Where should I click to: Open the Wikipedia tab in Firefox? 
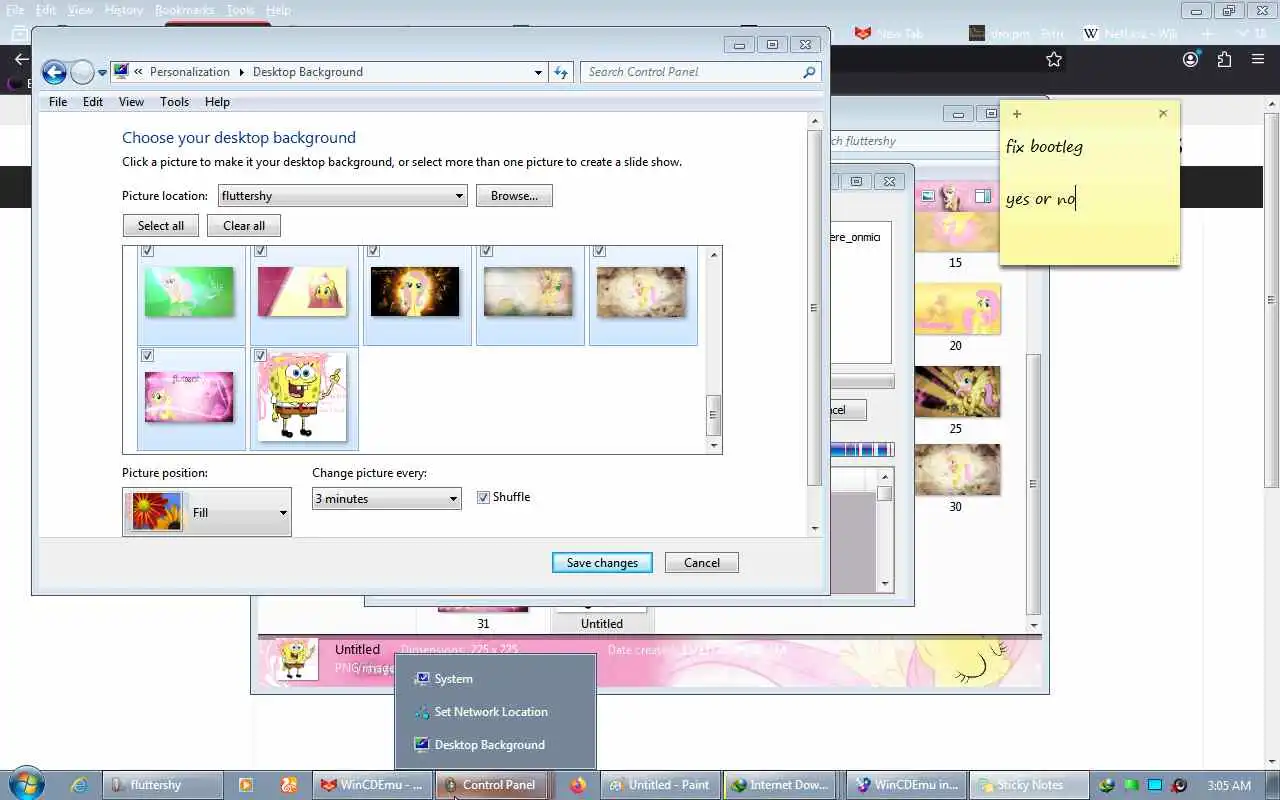point(1131,33)
